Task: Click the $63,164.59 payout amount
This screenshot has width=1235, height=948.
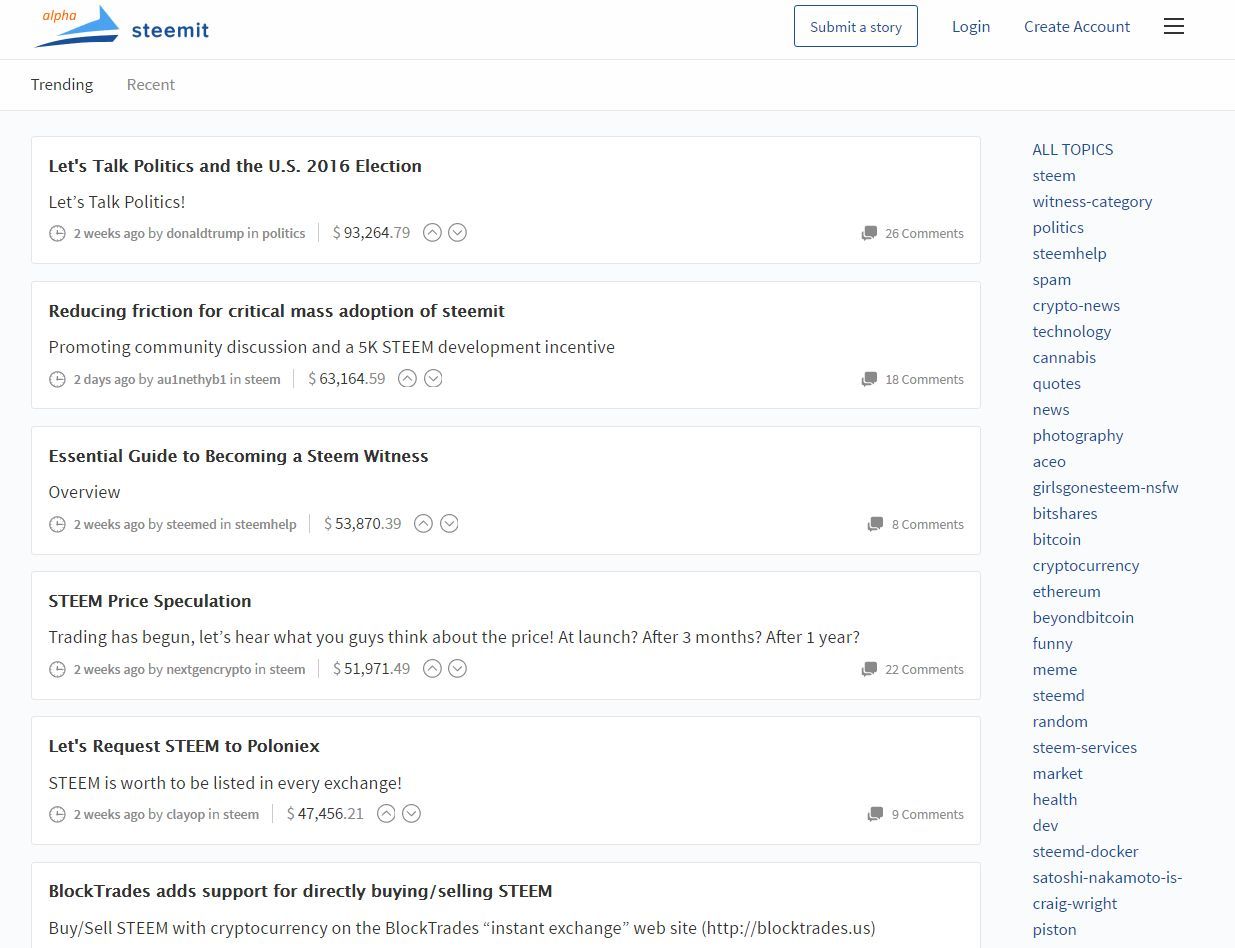Action: pos(347,379)
